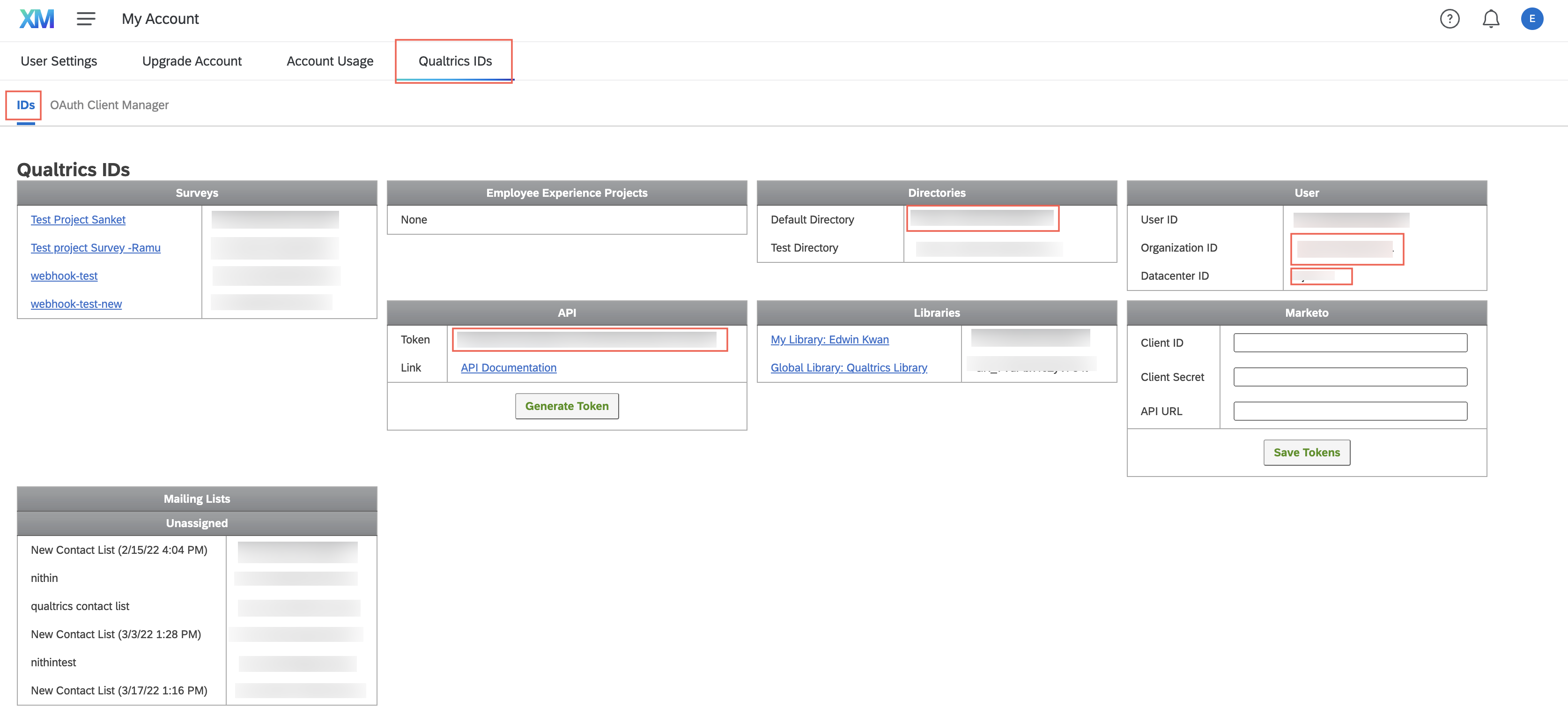Click 'New Contact List (2/15/22 4:04 PM)'
Screen dimensions: 1568x715
coord(118,549)
